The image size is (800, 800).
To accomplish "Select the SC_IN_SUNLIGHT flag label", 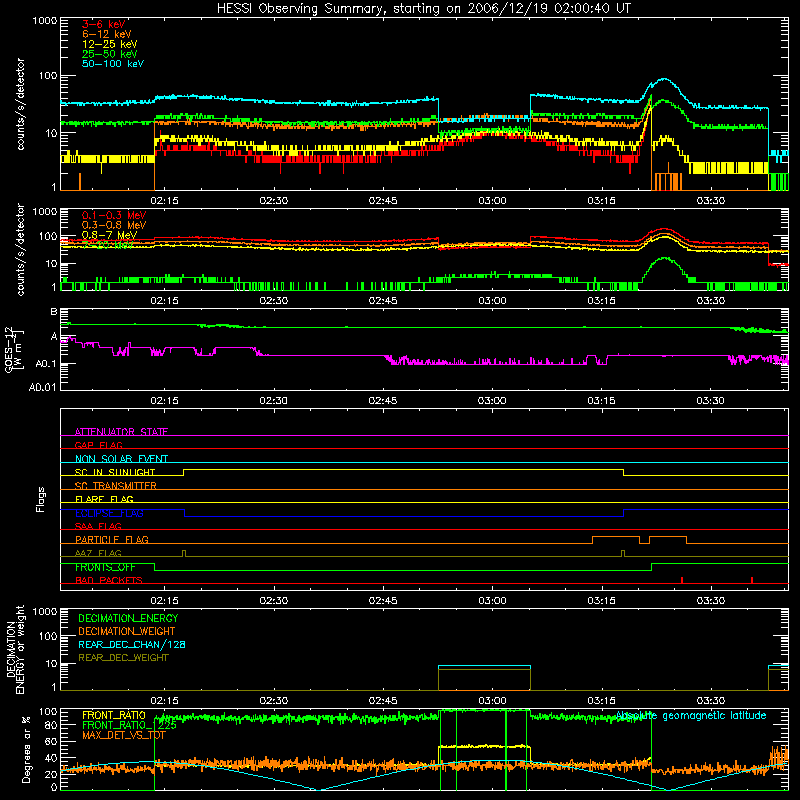I will 115,472.
